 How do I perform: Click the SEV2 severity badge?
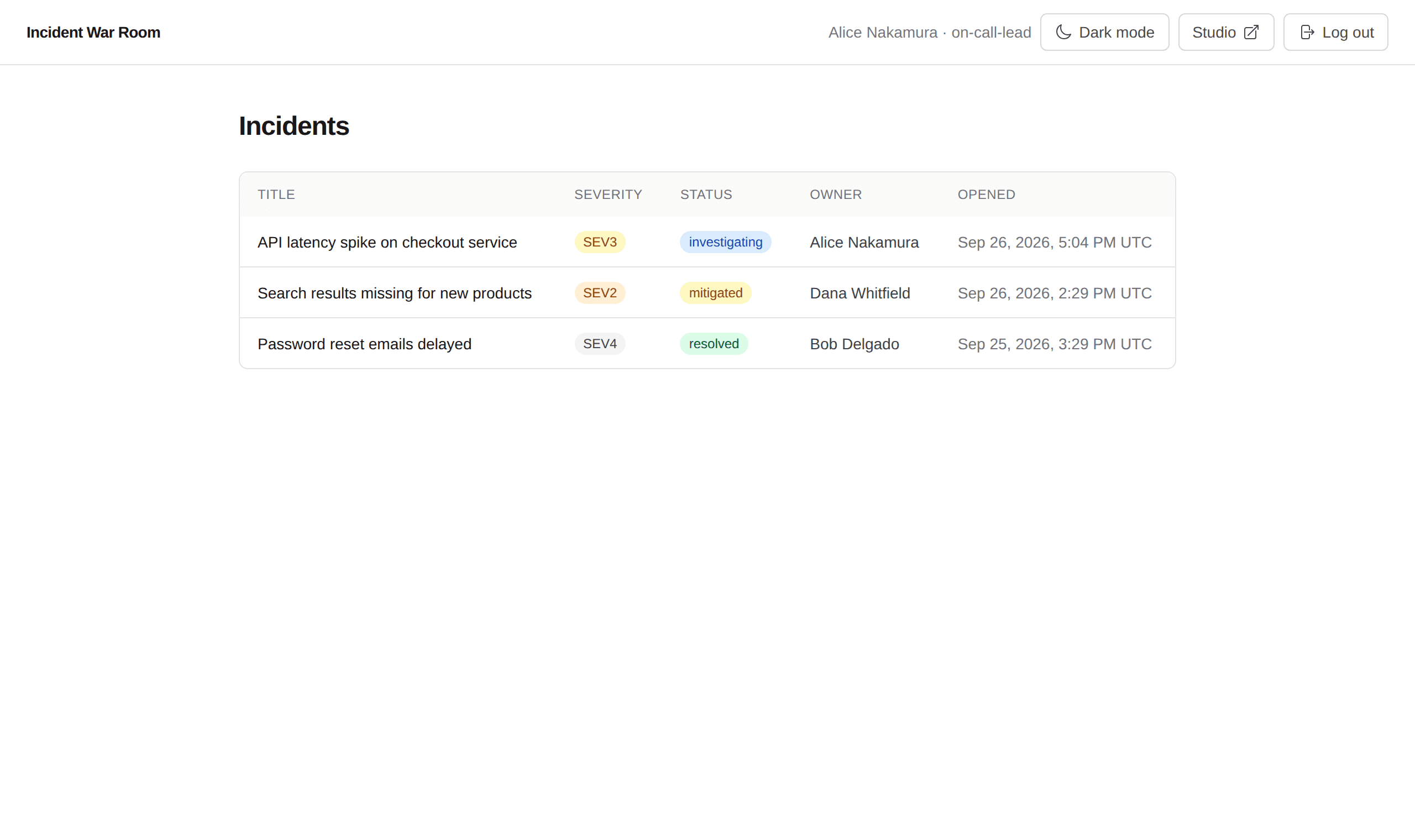click(600, 293)
